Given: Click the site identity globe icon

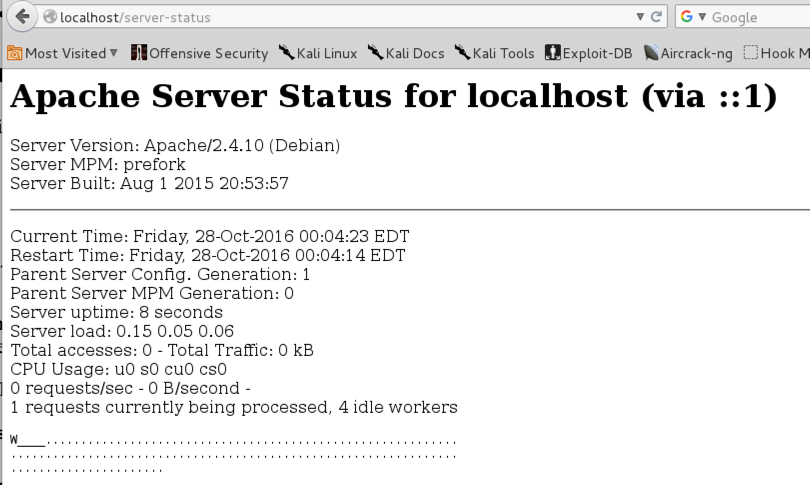Looking at the screenshot, I should pos(50,17).
